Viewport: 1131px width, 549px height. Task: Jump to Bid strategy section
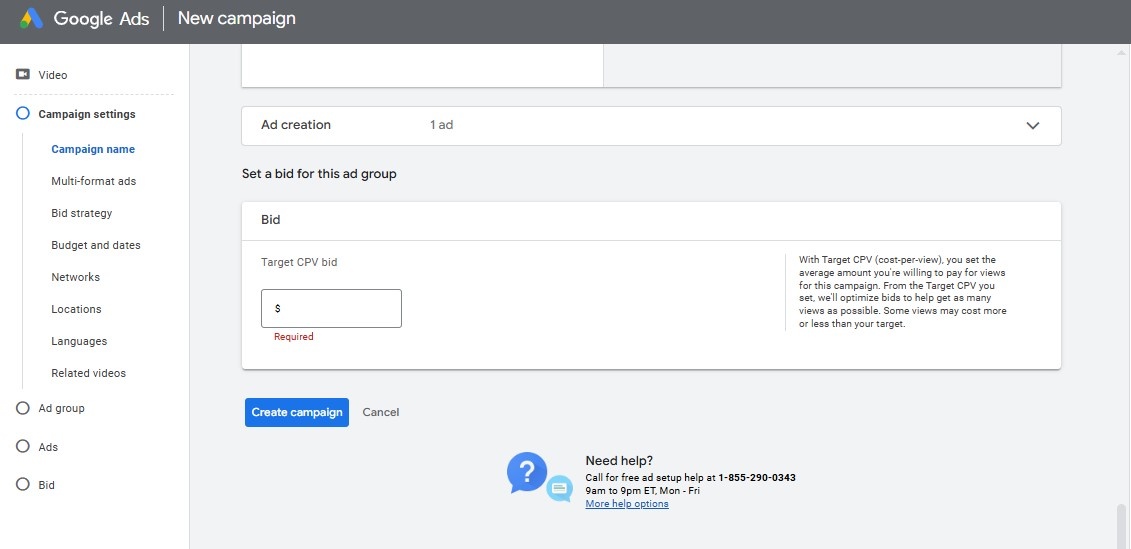[x=82, y=213]
